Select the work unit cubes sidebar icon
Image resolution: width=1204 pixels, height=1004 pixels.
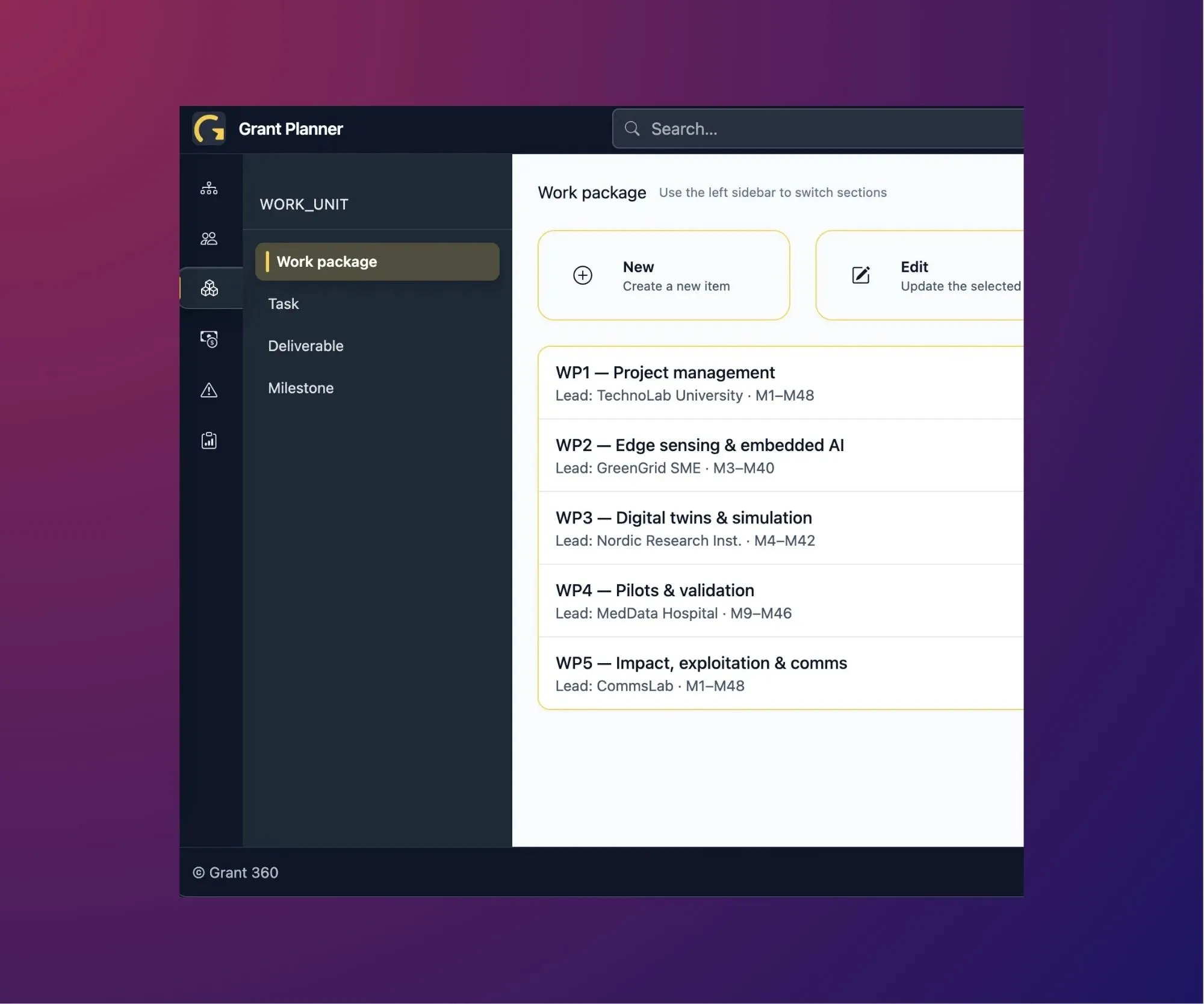[209, 288]
